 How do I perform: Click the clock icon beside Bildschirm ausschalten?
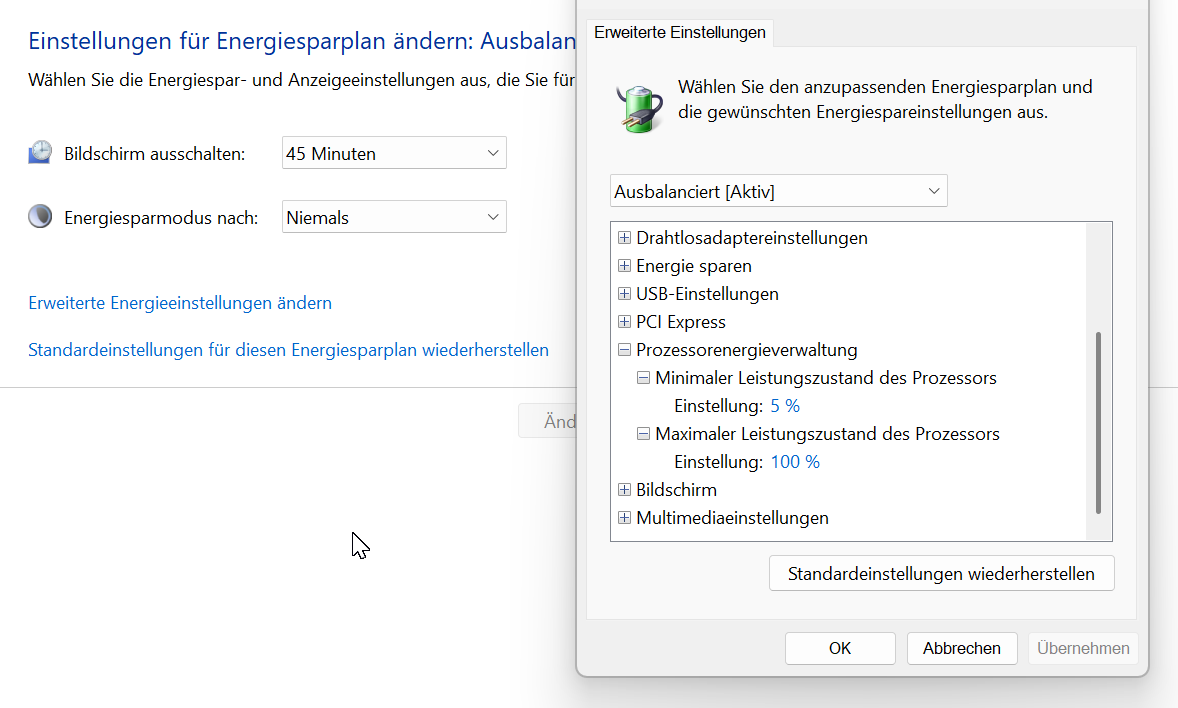coord(39,151)
